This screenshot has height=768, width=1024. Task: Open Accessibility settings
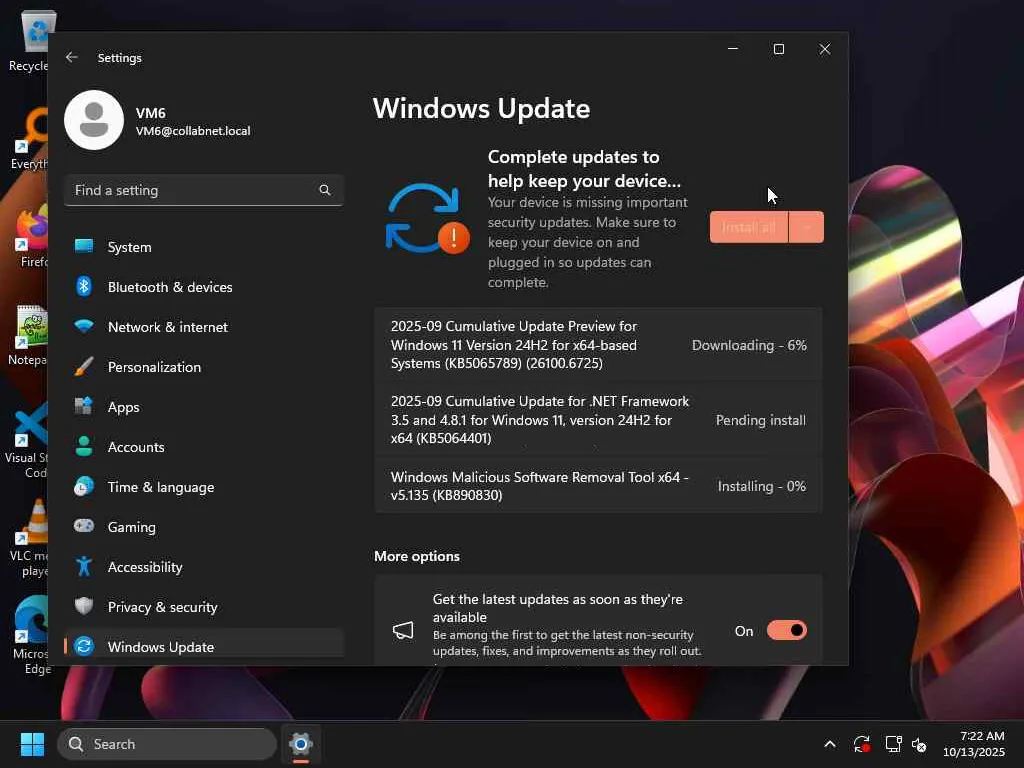point(204,567)
